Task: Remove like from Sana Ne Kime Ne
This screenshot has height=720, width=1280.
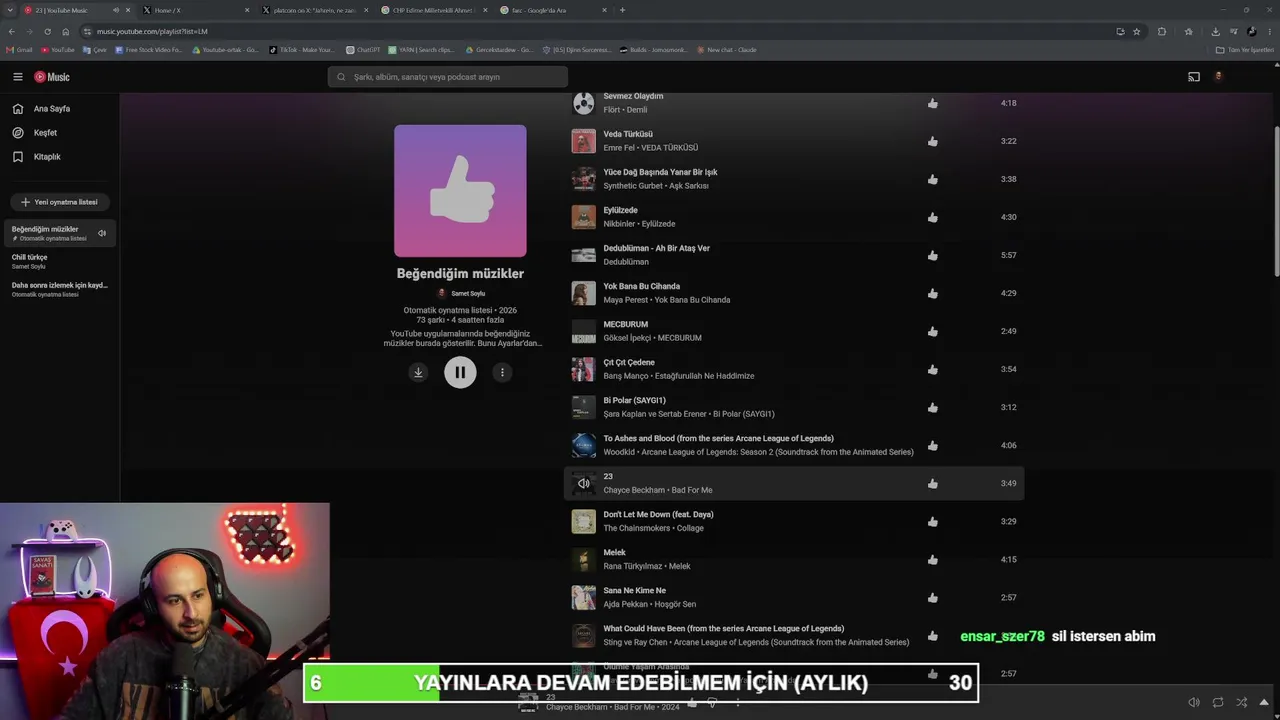Action: click(933, 597)
